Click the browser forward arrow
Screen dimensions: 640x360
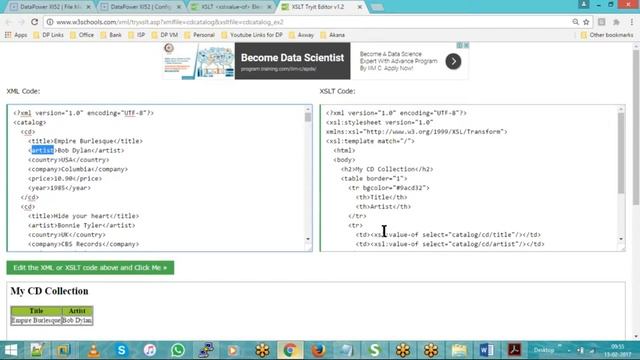pos(21,22)
